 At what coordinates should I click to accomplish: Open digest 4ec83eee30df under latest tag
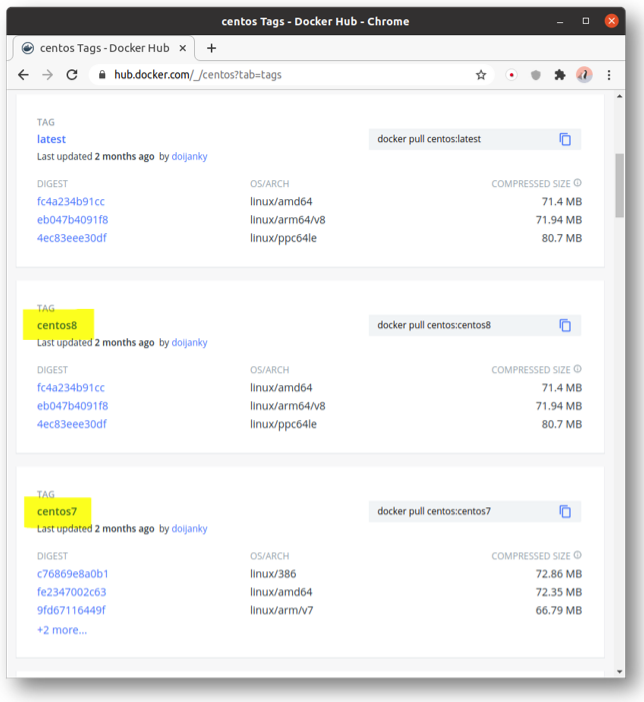click(x=72, y=238)
